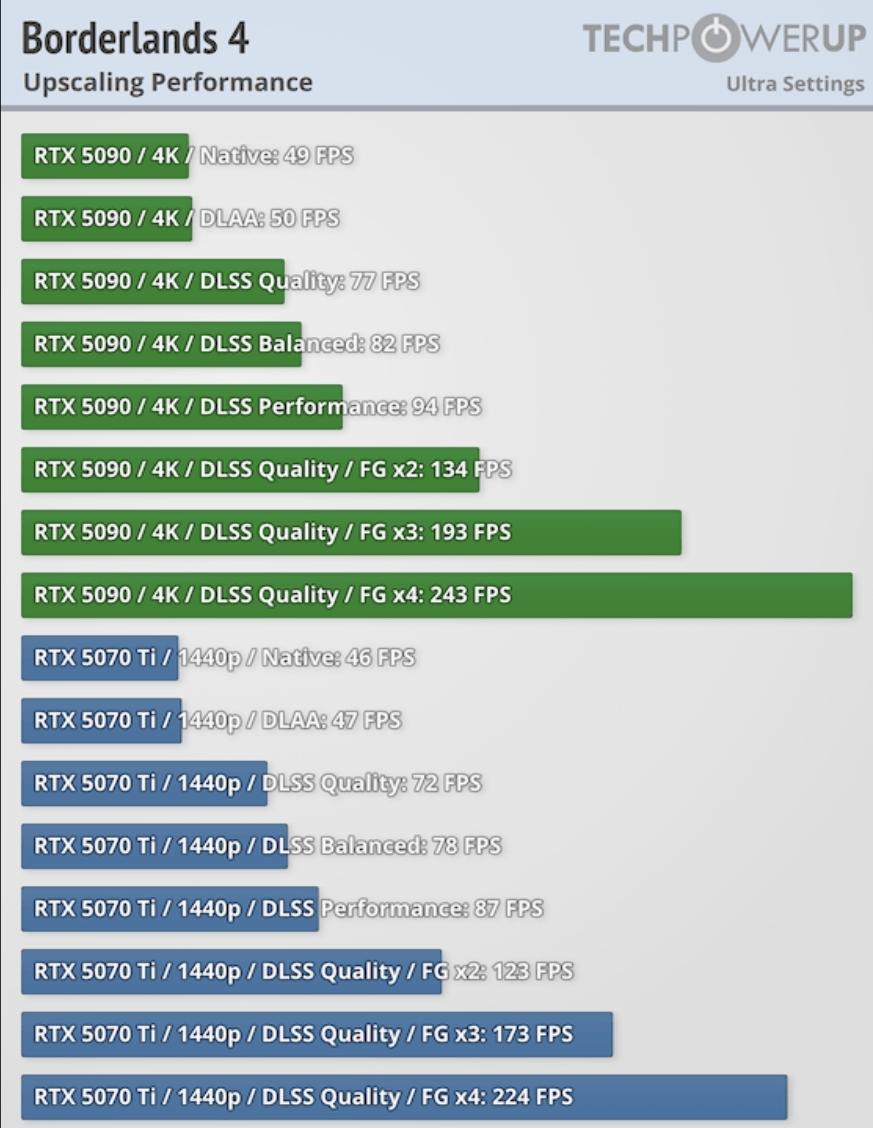Viewport: 873px width, 1128px height.
Task: Click the RTX 5090 DLSS Balanced 82 FPS bar
Action: coord(161,344)
